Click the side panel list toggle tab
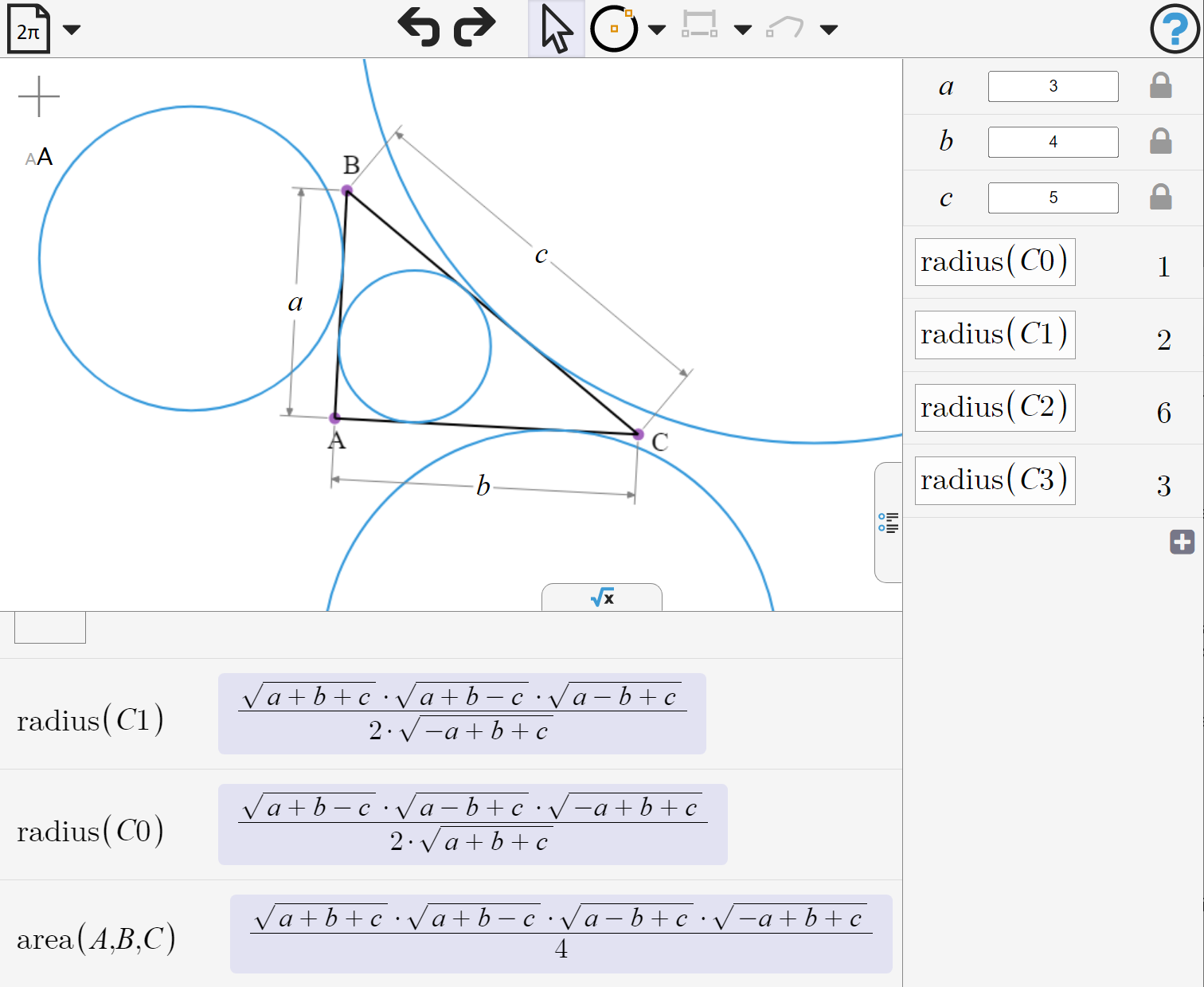 888,523
